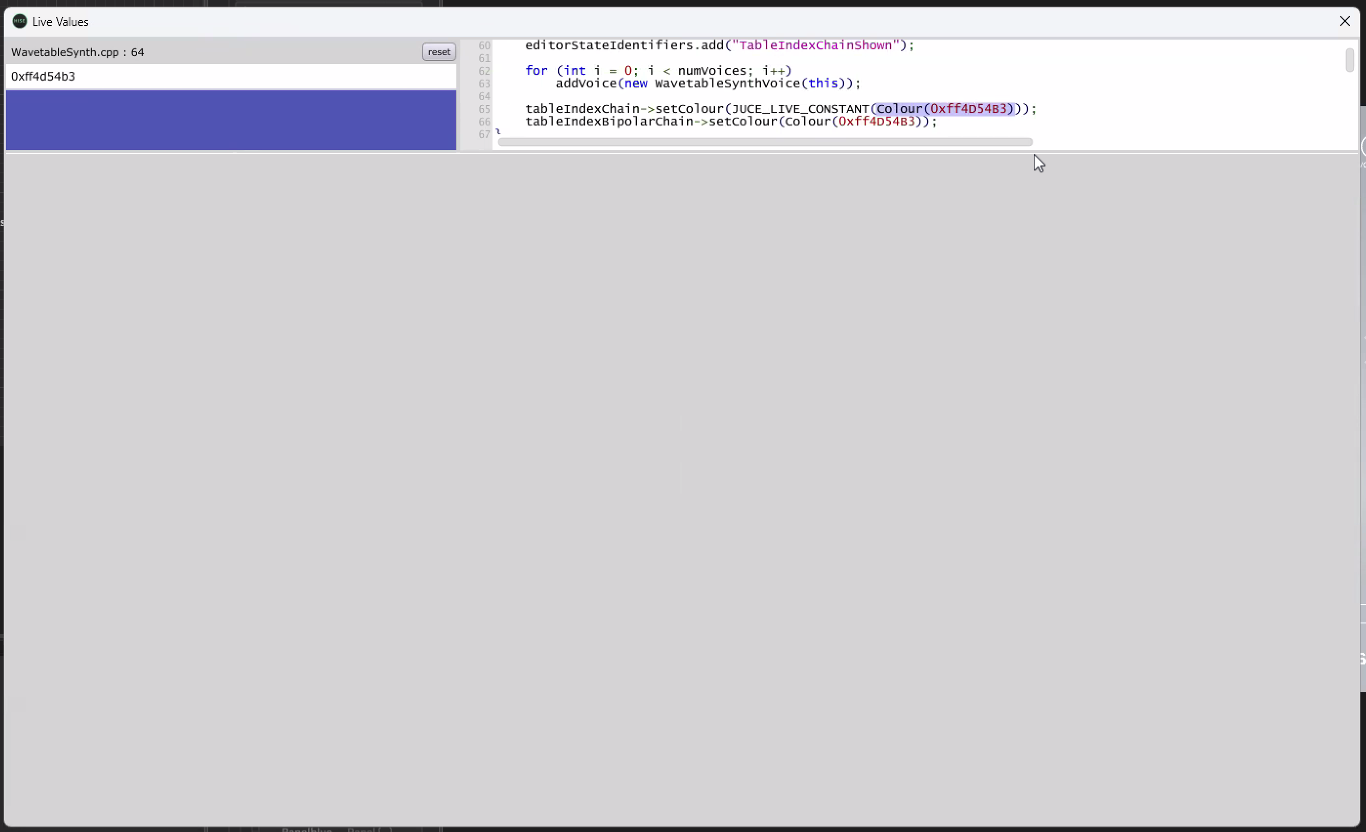
Task: Click the Live Values window title text
Action: [60, 21]
